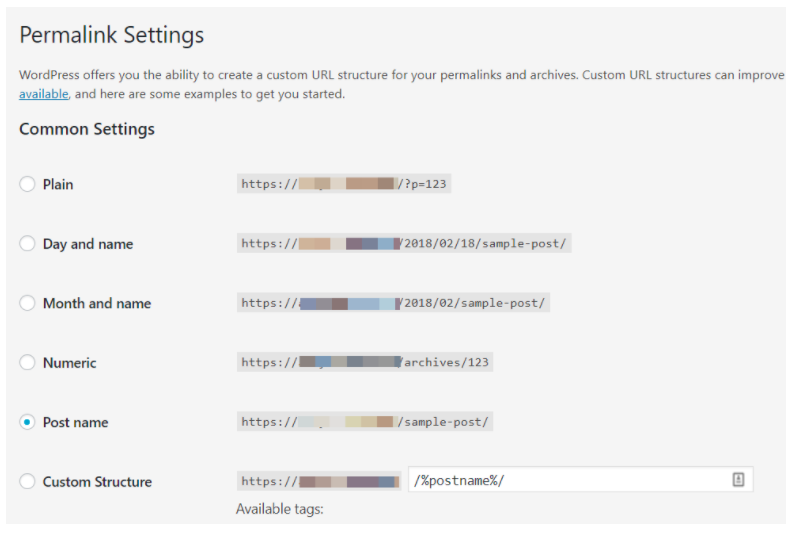The width and height of the screenshot is (798, 535).
Task: Click the Post name example URL ending /sample-post/
Action: pos(365,422)
